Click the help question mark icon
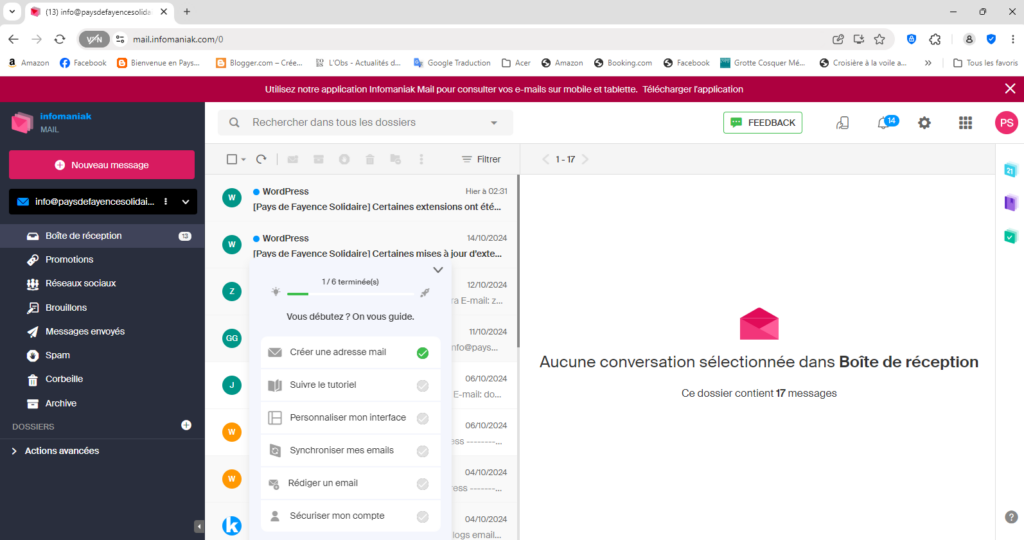The height and width of the screenshot is (540, 1024). point(1010,517)
